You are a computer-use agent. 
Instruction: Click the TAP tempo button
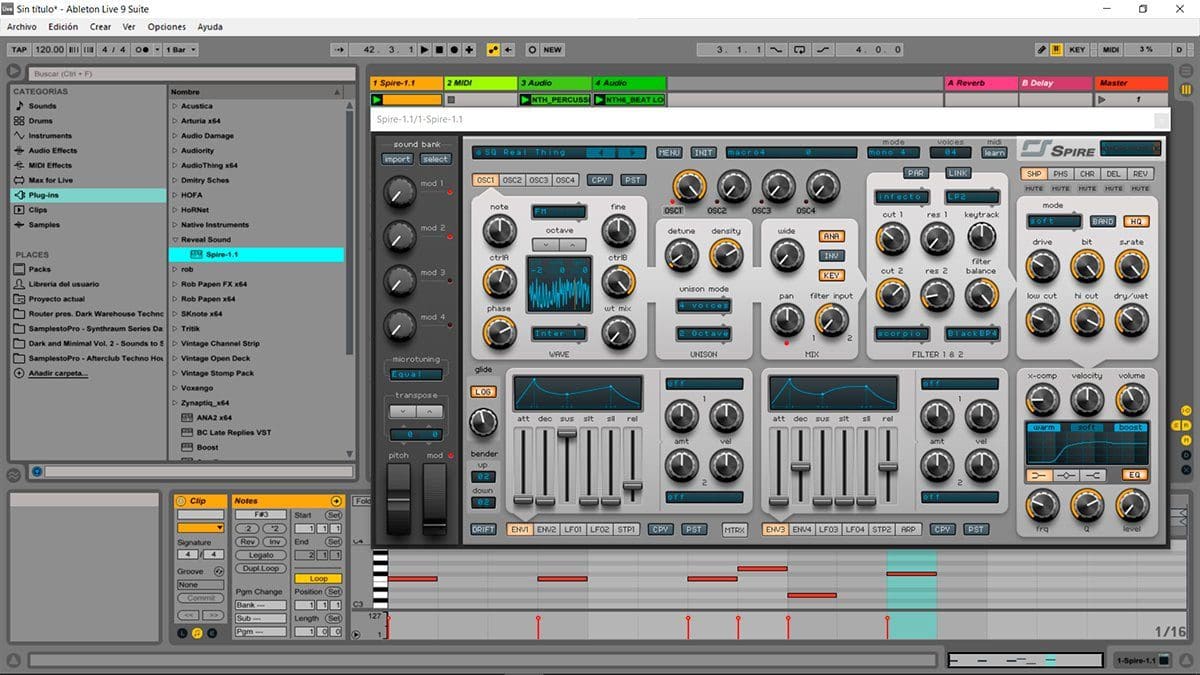[x=19, y=49]
